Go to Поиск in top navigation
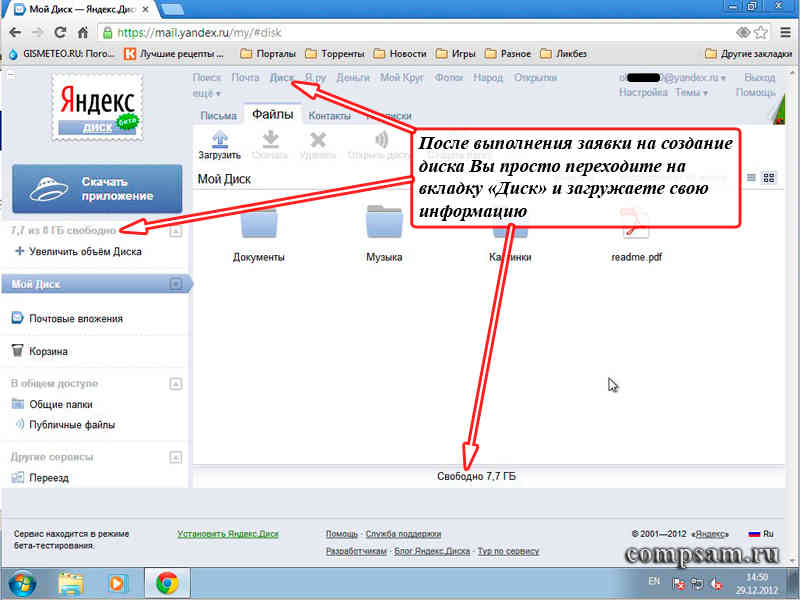 point(207,78)
